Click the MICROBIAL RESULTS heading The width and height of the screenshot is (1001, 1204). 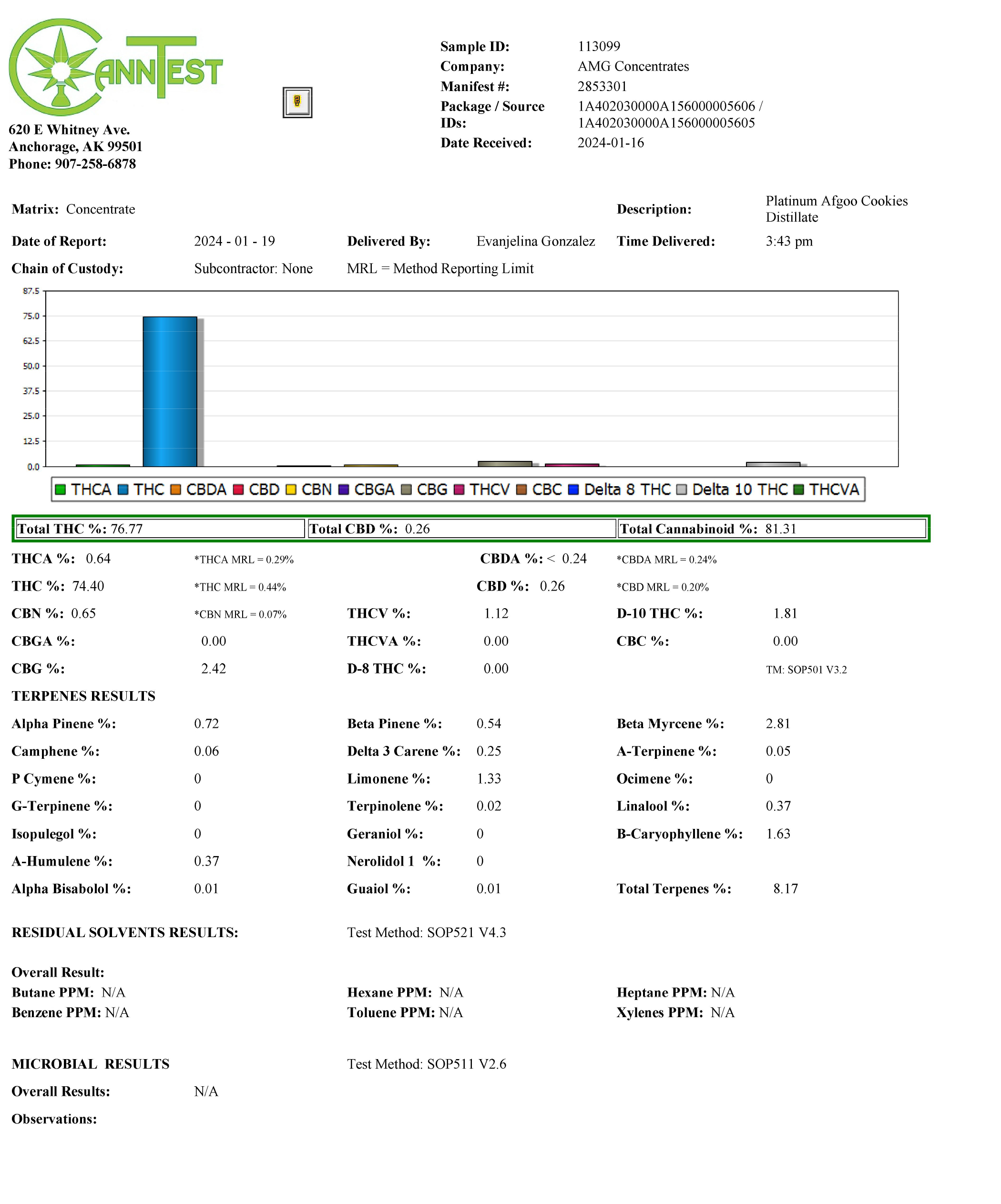tap(91, 1064)
